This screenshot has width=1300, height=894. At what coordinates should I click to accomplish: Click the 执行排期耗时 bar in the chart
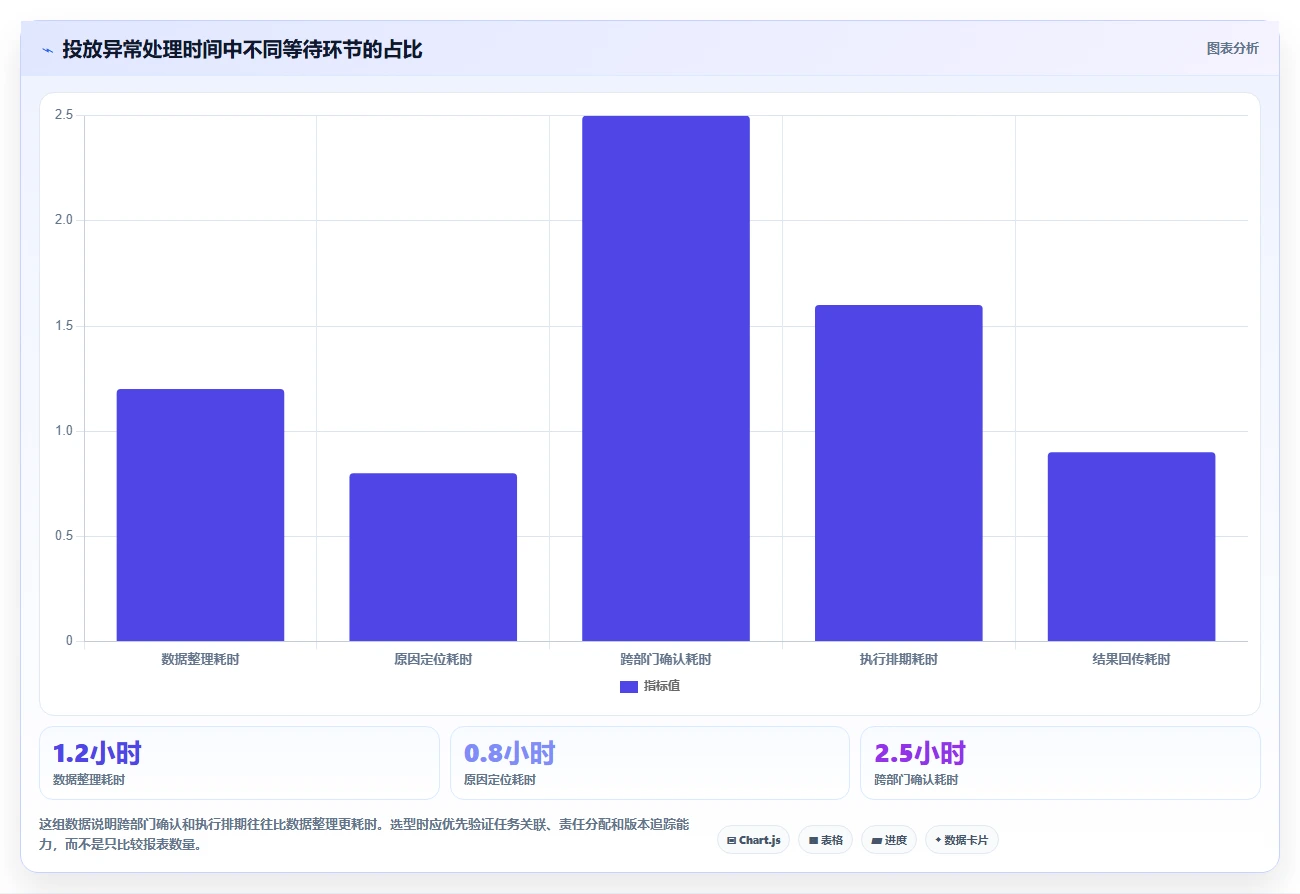pos(899,473)
